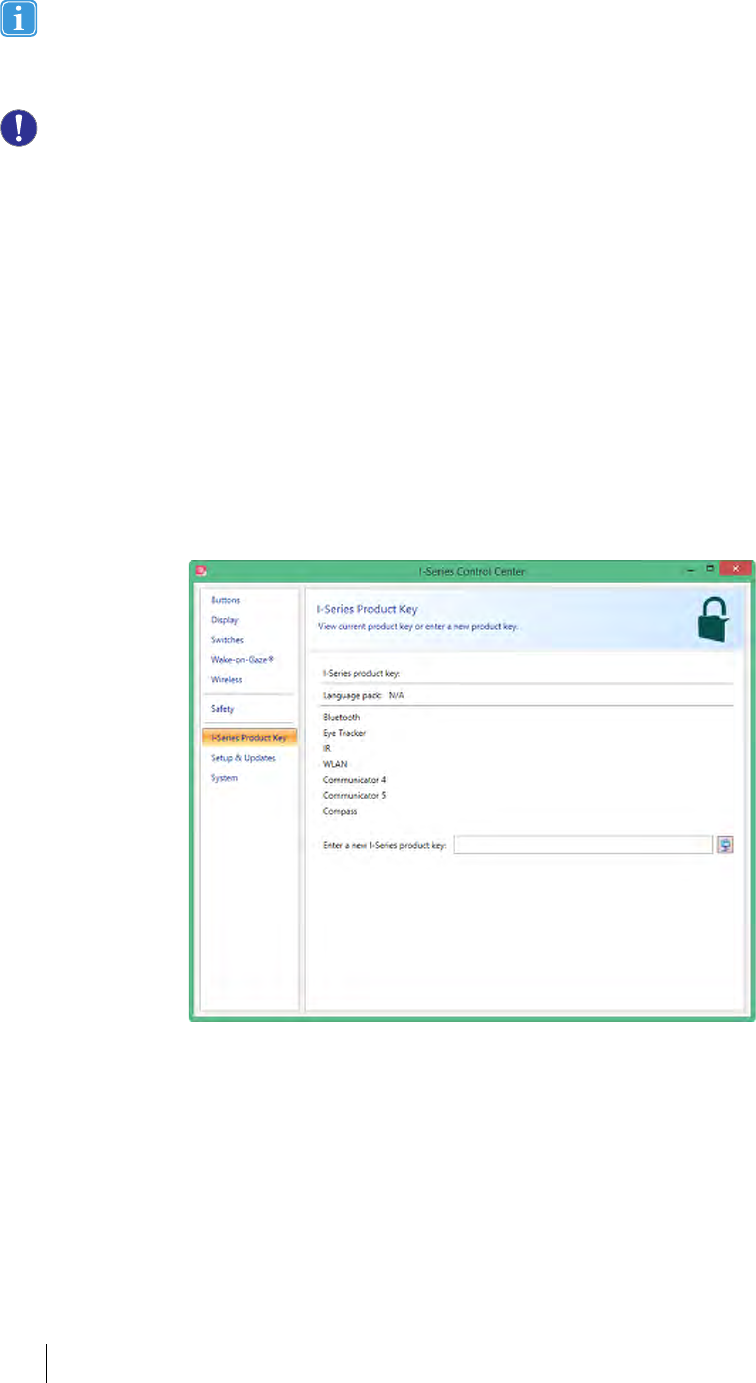This screenshot has height=1383, width=756.
Task: Click the Bluetooth feature entry
Action: [x=341, y=717]
